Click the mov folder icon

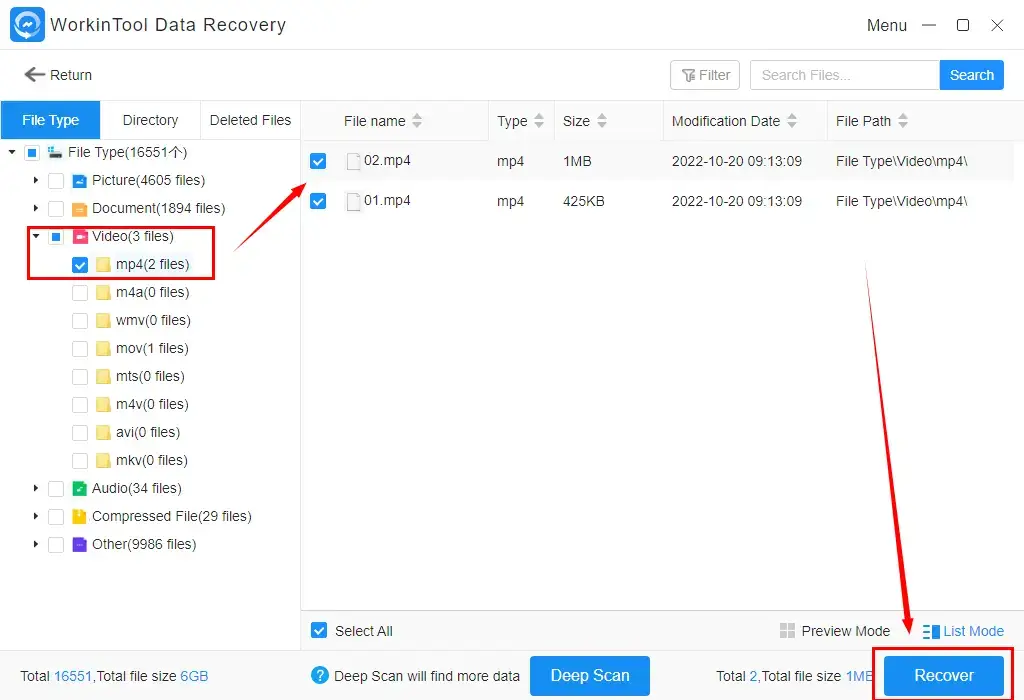[x=103, y=349]
